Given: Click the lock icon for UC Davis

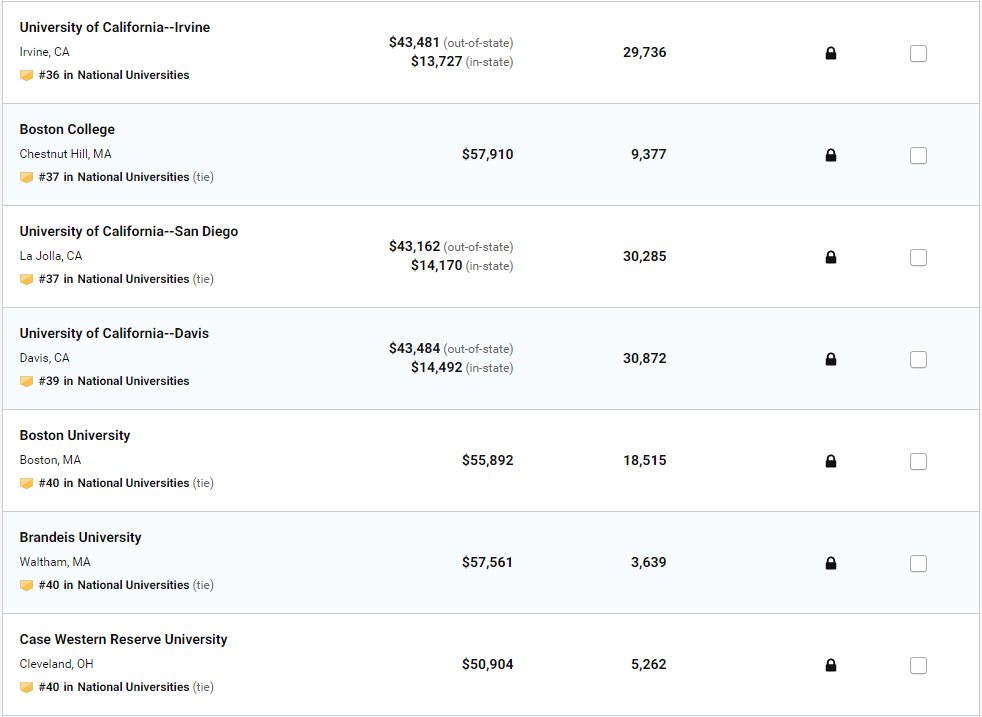Looking at the screenshot, I should [830, 360].
